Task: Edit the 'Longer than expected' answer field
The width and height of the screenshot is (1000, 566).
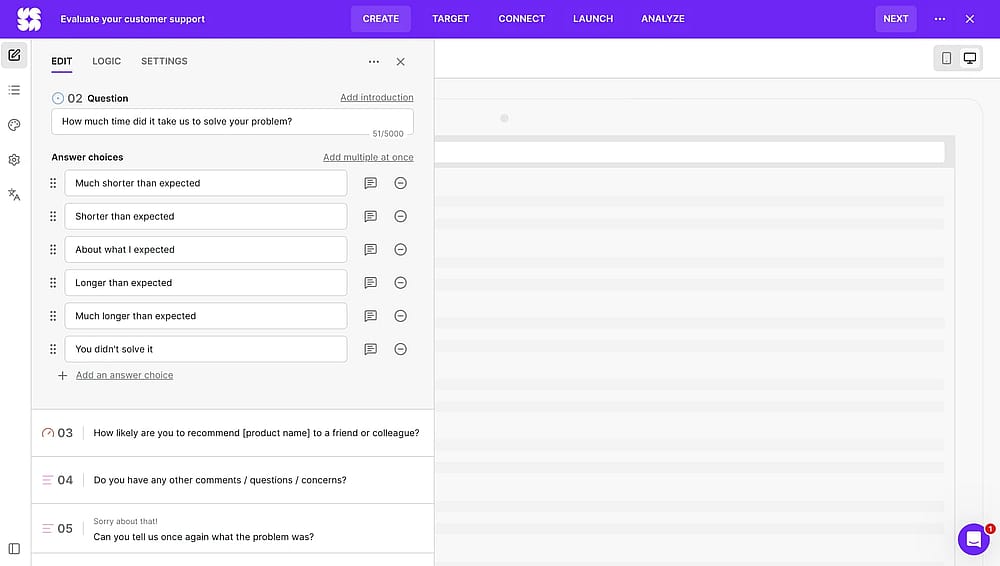Action: [x=205, y=283]
